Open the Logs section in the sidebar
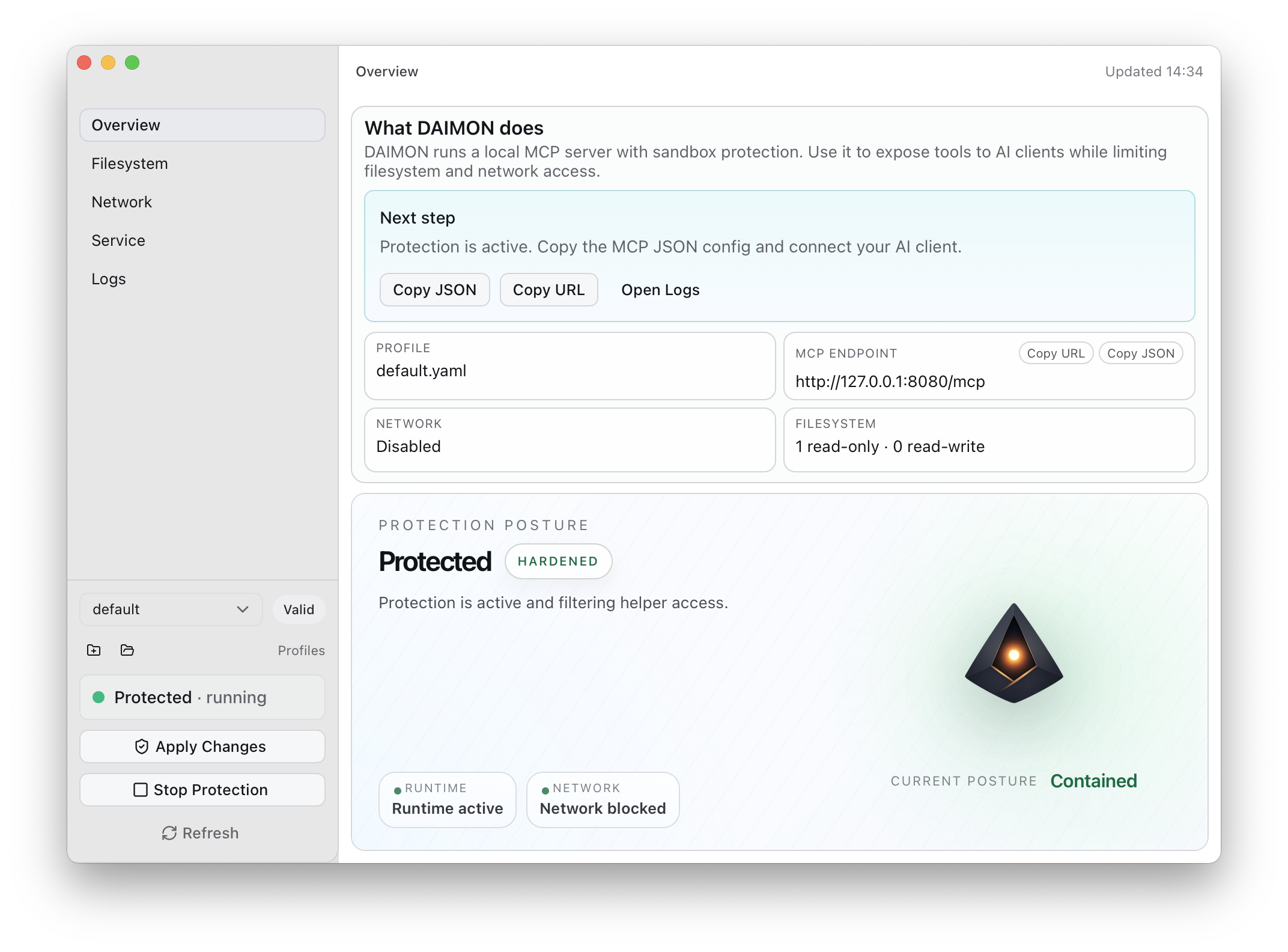Viewport: 1288px width, 952px height. (109, 278)
